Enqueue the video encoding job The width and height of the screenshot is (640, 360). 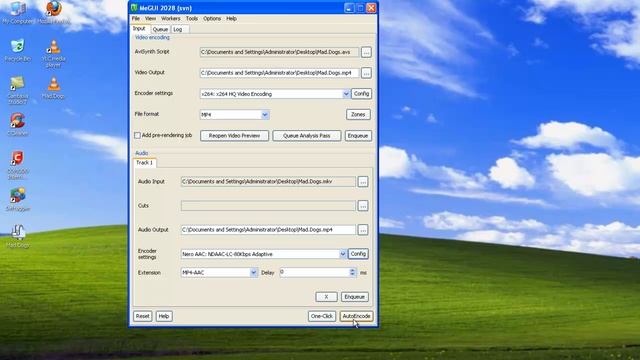coord(358,136)
